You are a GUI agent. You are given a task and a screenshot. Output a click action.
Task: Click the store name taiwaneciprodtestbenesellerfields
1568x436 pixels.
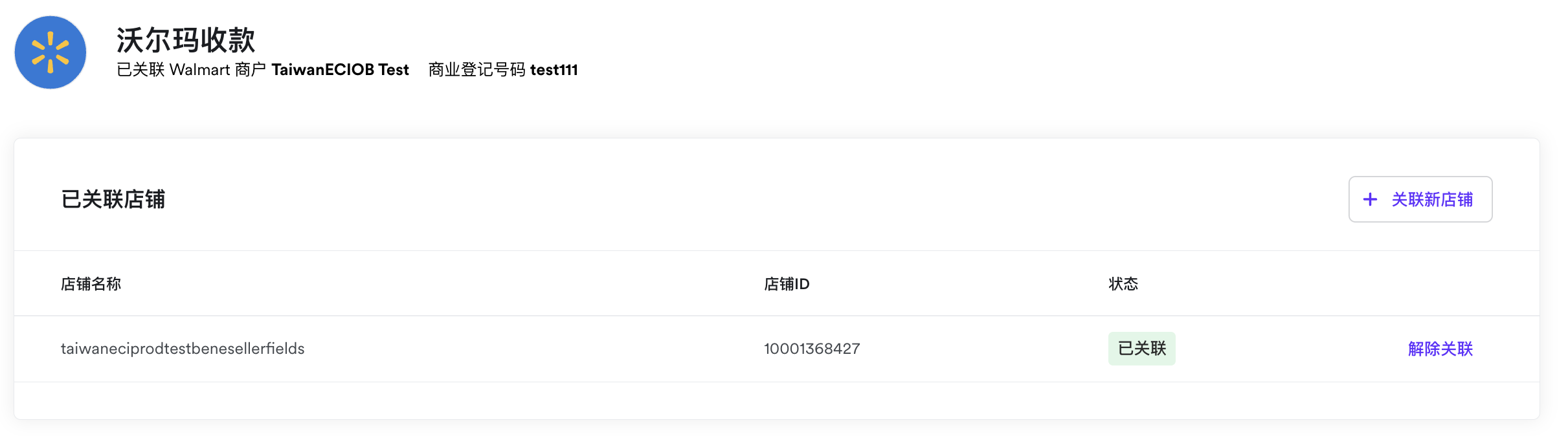coord(183,349)
